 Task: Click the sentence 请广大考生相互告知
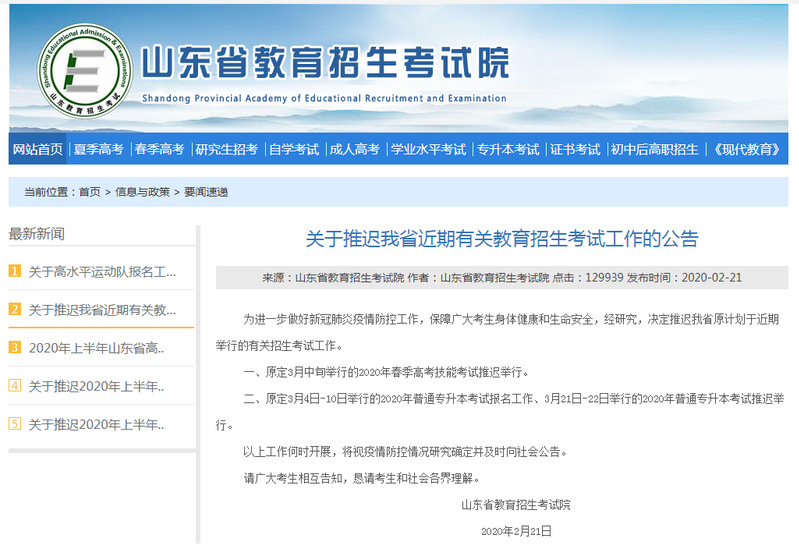pyautogui.click(x=361, y=478)
